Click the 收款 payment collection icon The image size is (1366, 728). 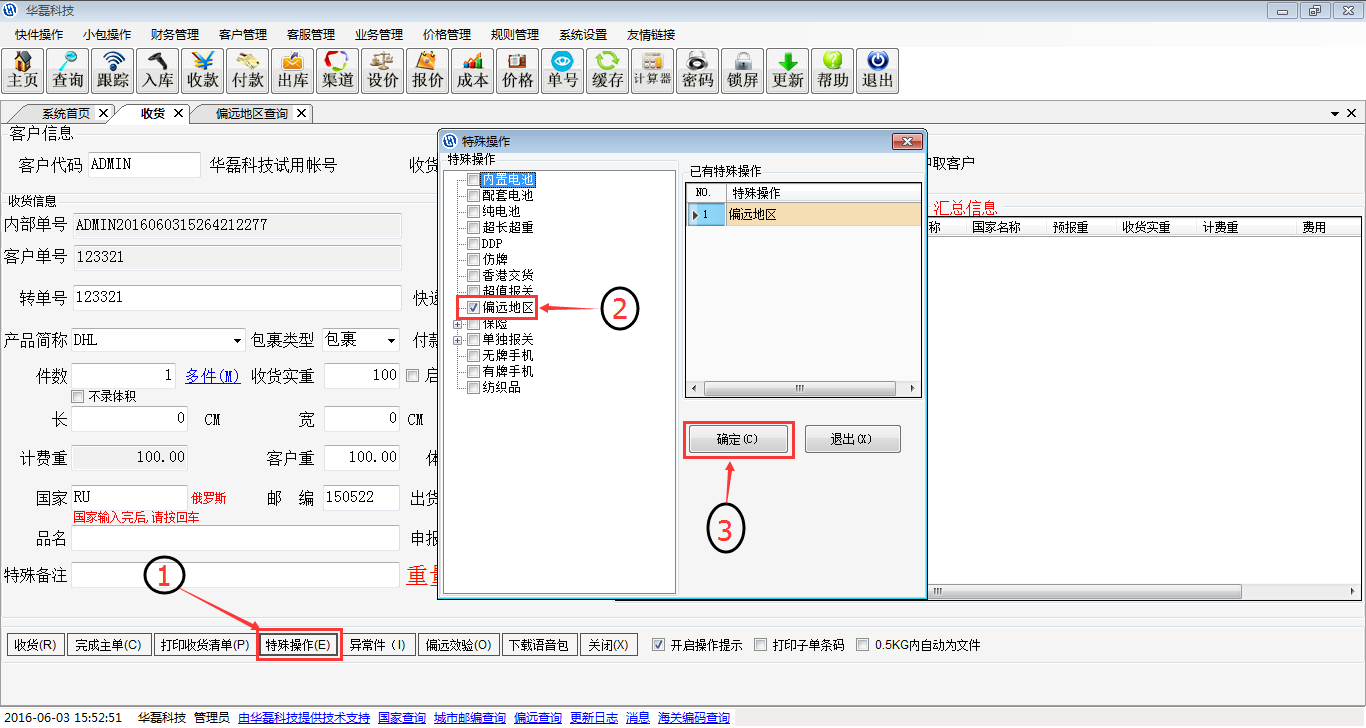[x=203, y=71]
